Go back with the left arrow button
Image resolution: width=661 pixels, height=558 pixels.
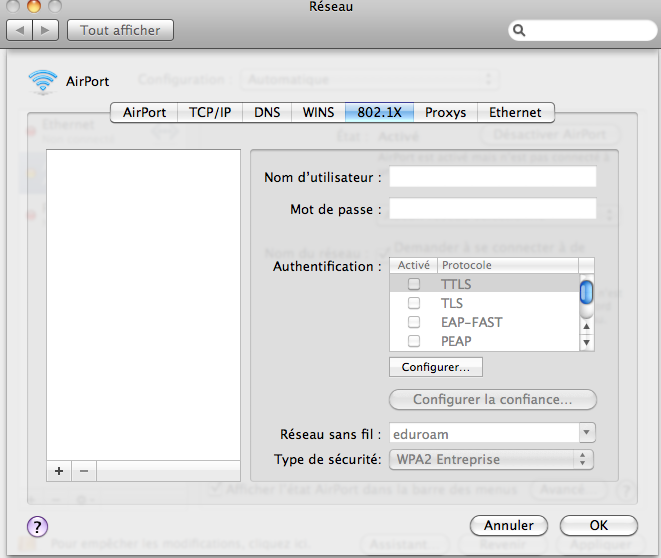pyautogui.click(x=19, y=30)
